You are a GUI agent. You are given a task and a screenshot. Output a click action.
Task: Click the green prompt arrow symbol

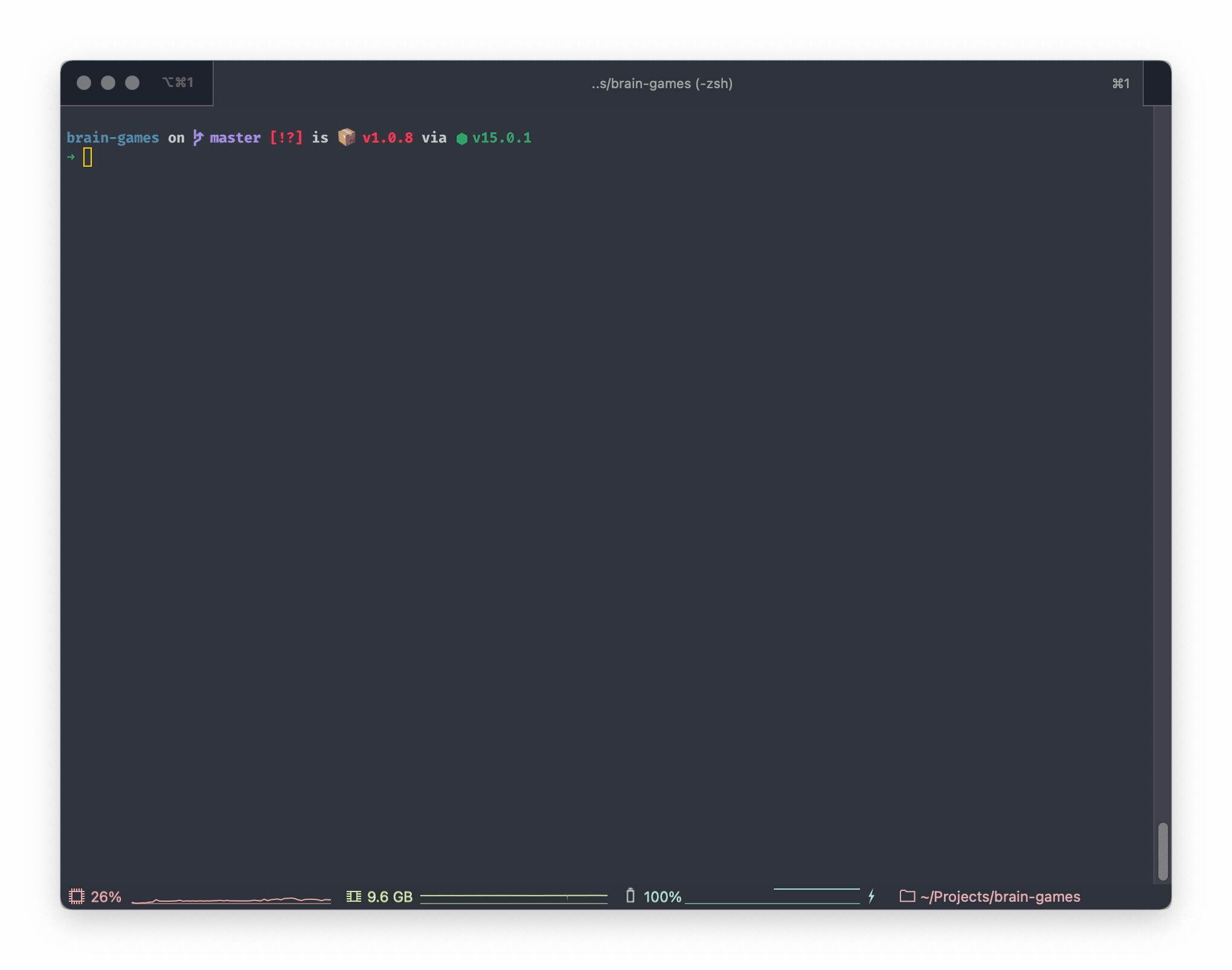point(71,157)
